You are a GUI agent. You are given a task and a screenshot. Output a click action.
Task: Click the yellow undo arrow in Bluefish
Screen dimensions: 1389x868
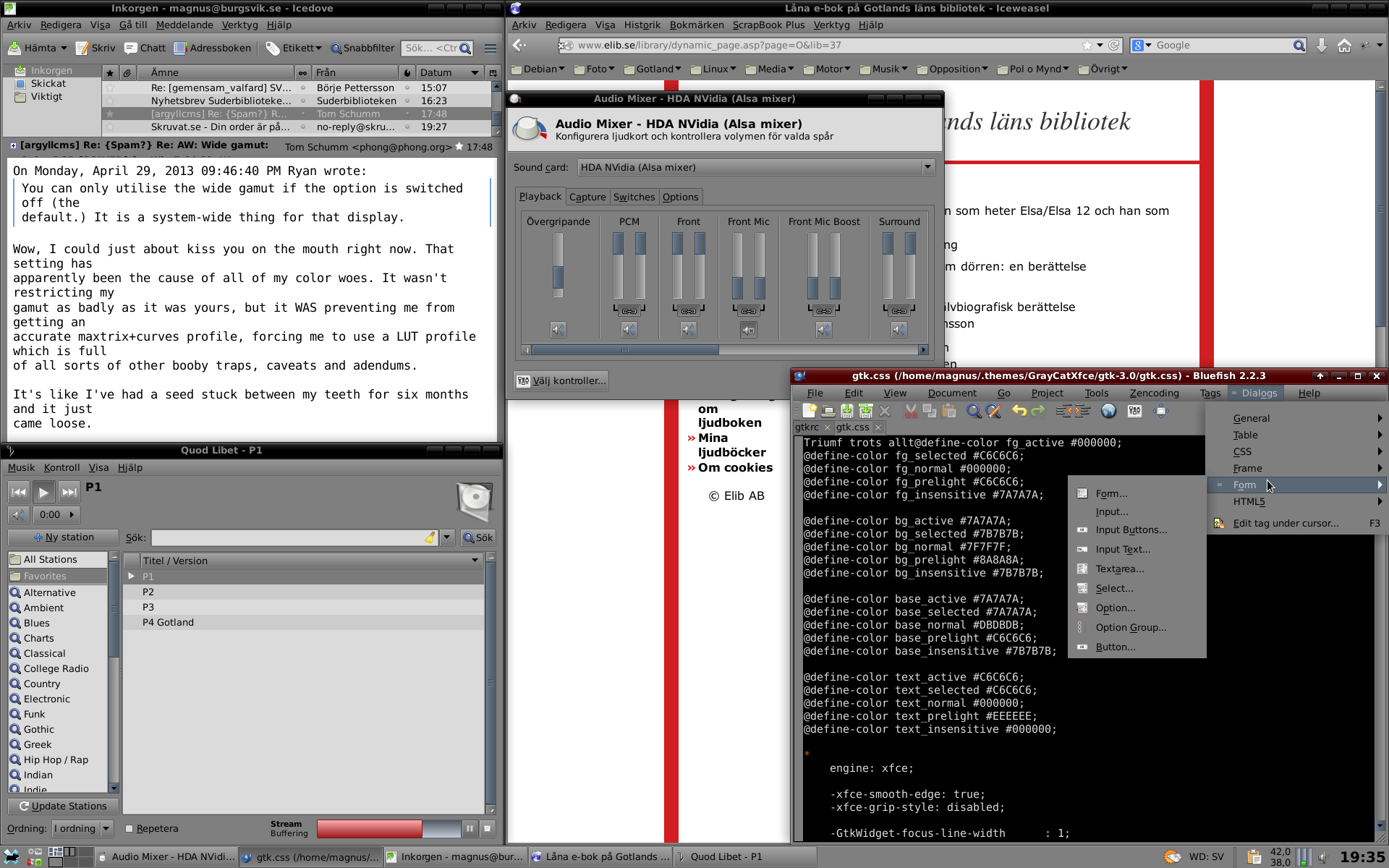1019,411
